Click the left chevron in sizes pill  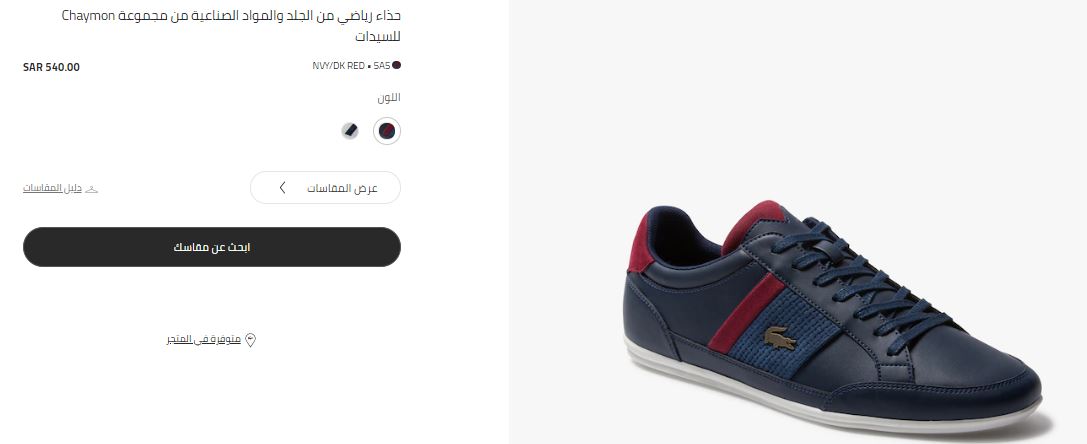[282, 188]
